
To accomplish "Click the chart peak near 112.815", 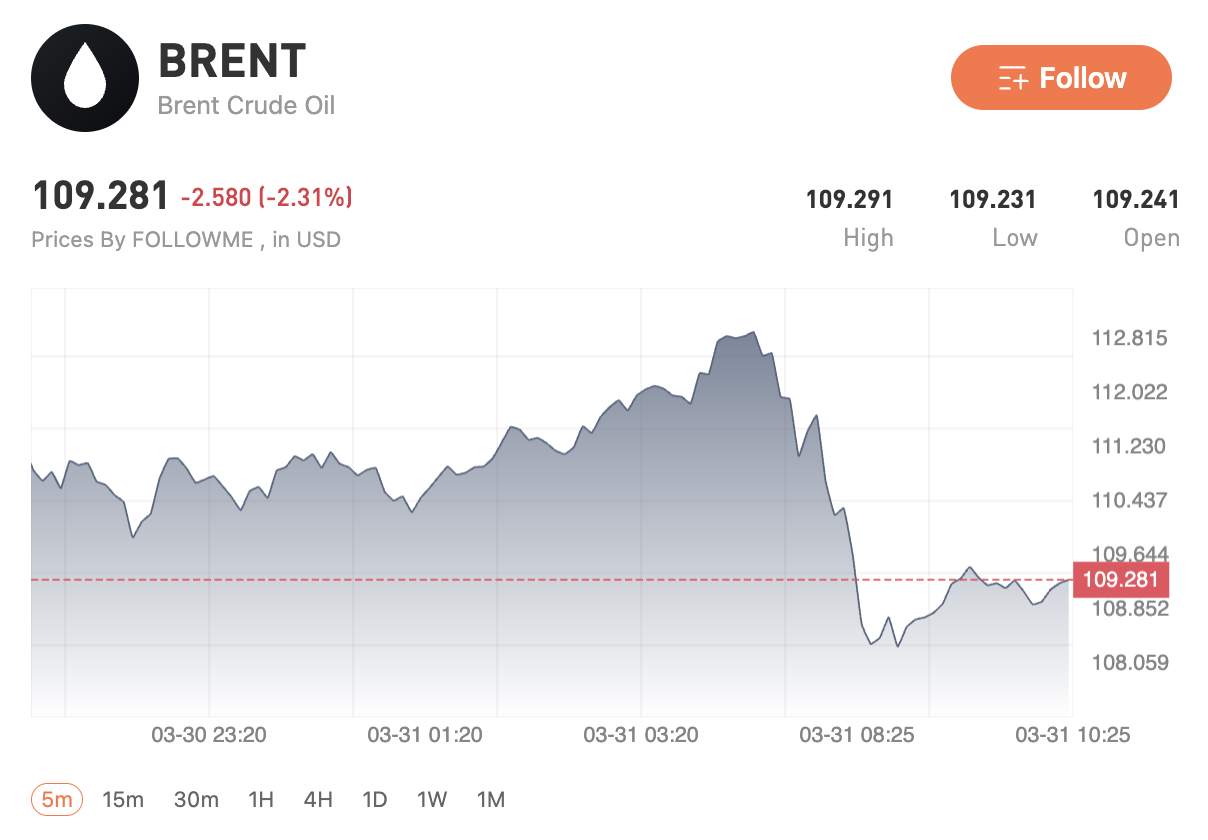I will (x=752, y=333).
